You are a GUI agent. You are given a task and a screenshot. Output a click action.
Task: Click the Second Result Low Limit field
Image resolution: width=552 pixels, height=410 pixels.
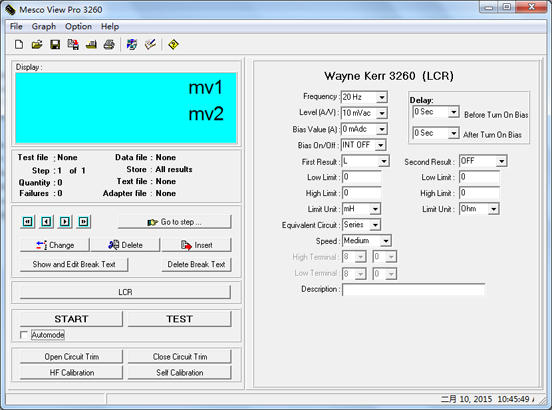click(479, 177)
